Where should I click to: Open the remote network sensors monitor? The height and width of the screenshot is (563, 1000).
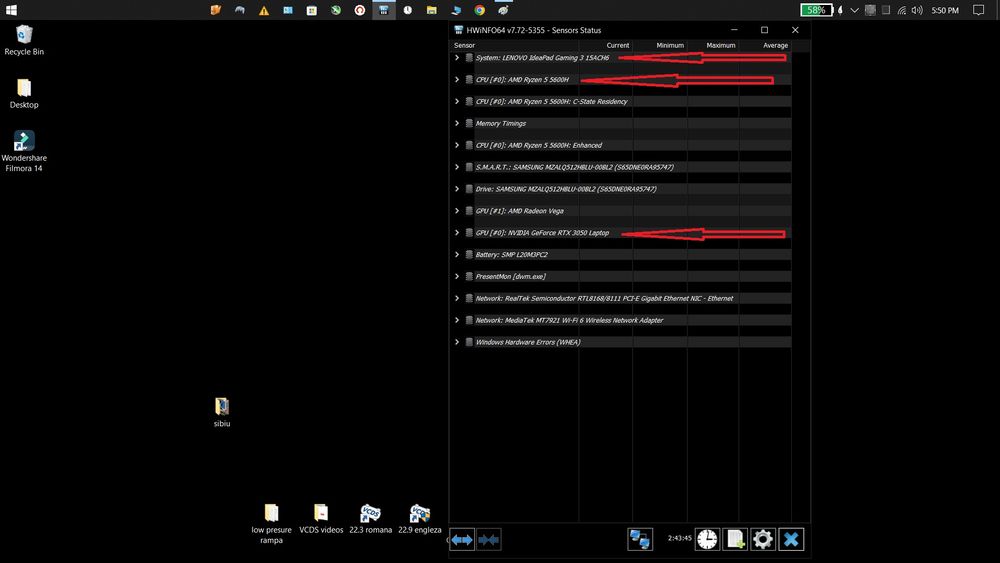click(x=640, y=539)
